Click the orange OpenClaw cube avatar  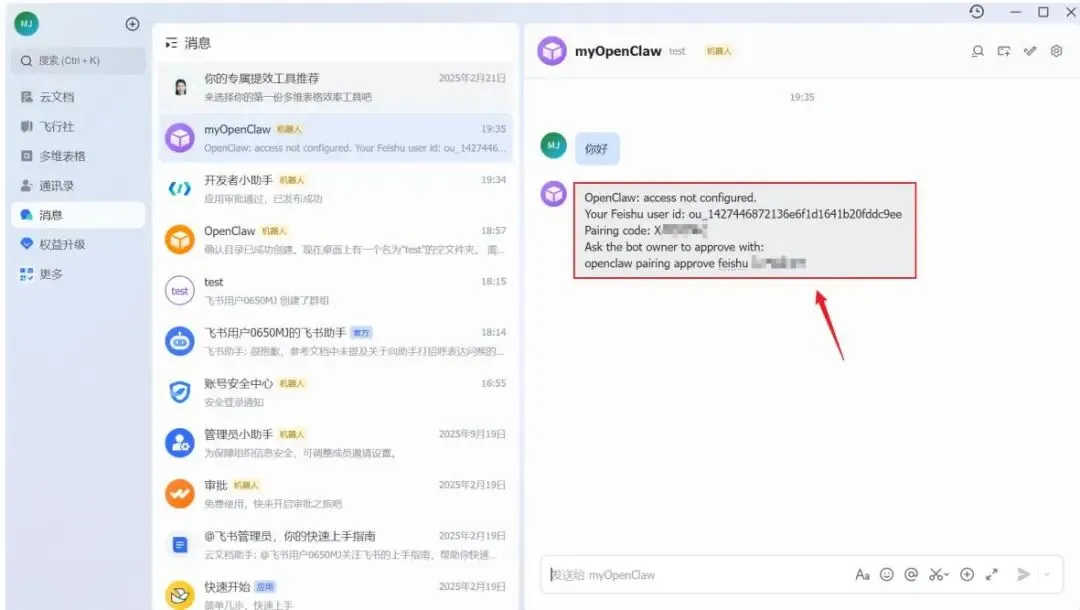[180, 240]
